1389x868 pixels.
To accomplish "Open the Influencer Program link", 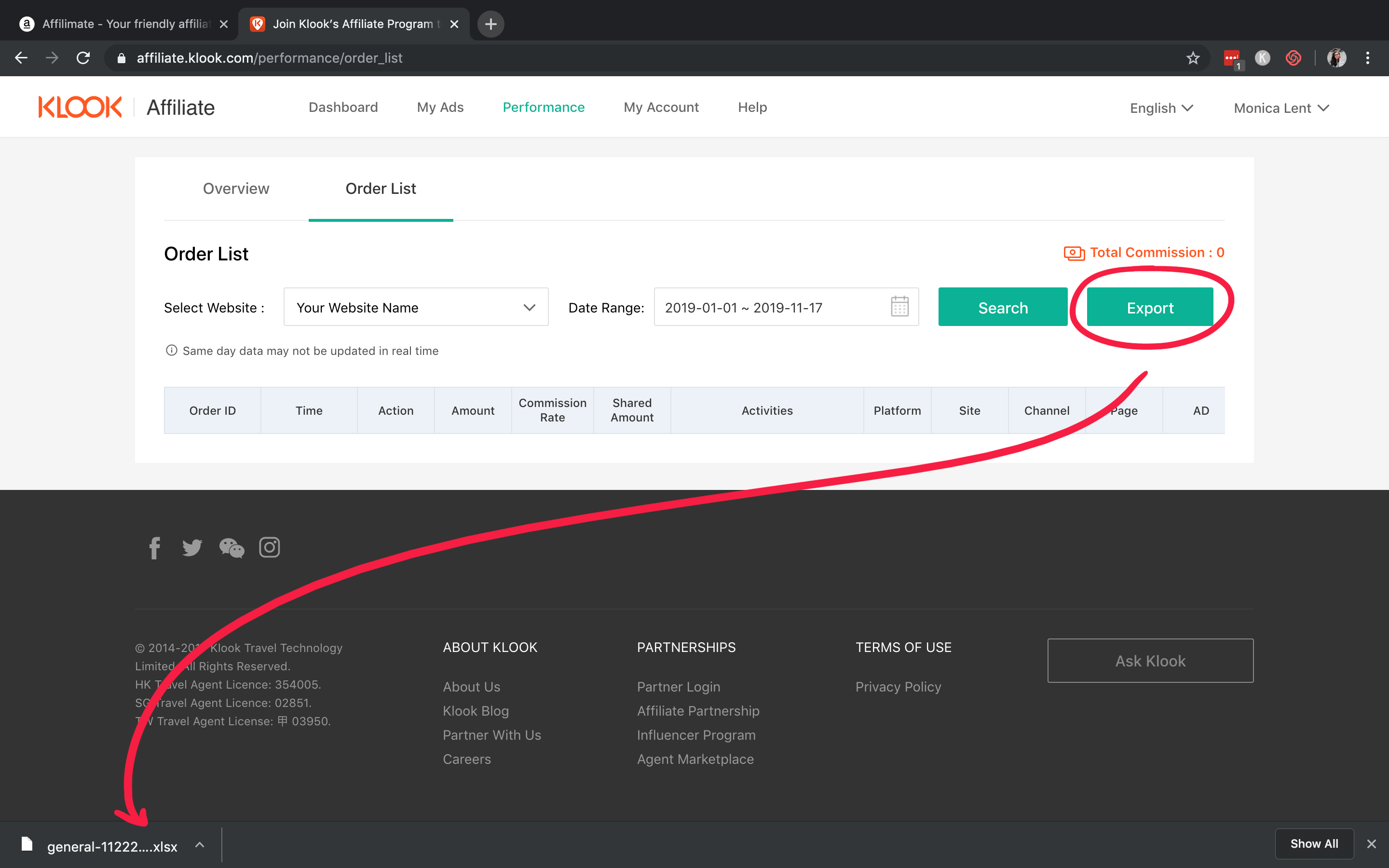I will click(x=696, y=735).
